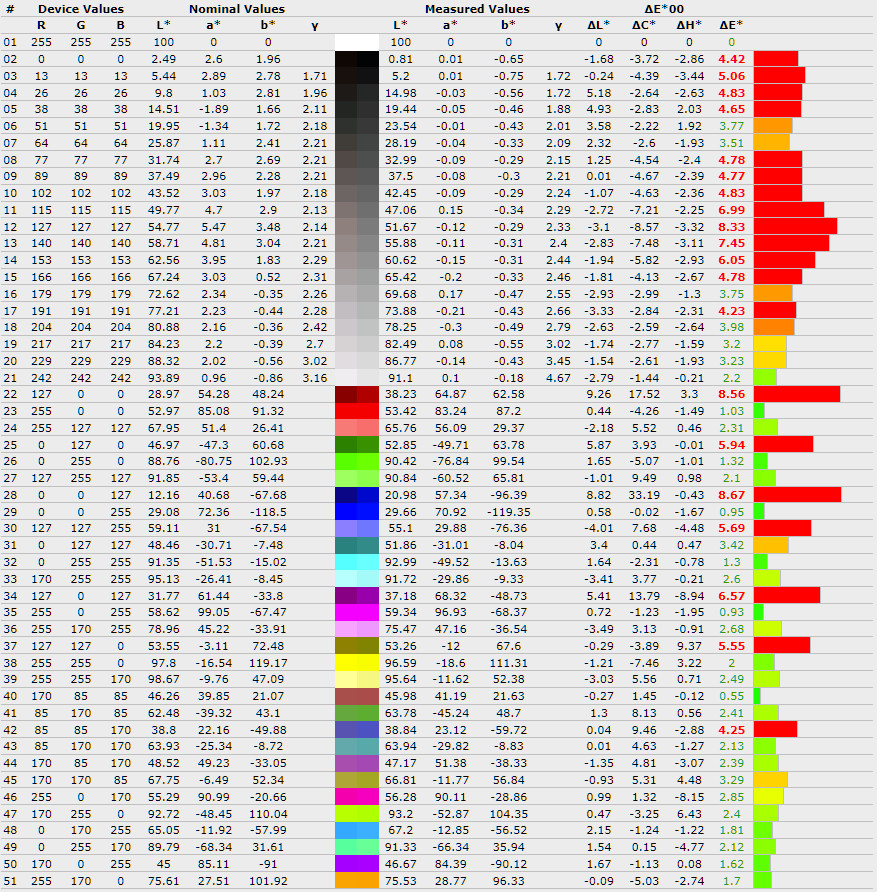Viewport: 877px width, 892px height.
Task: Click the nominal b* value 110.04 in row 47
Action: coord(268,814)
